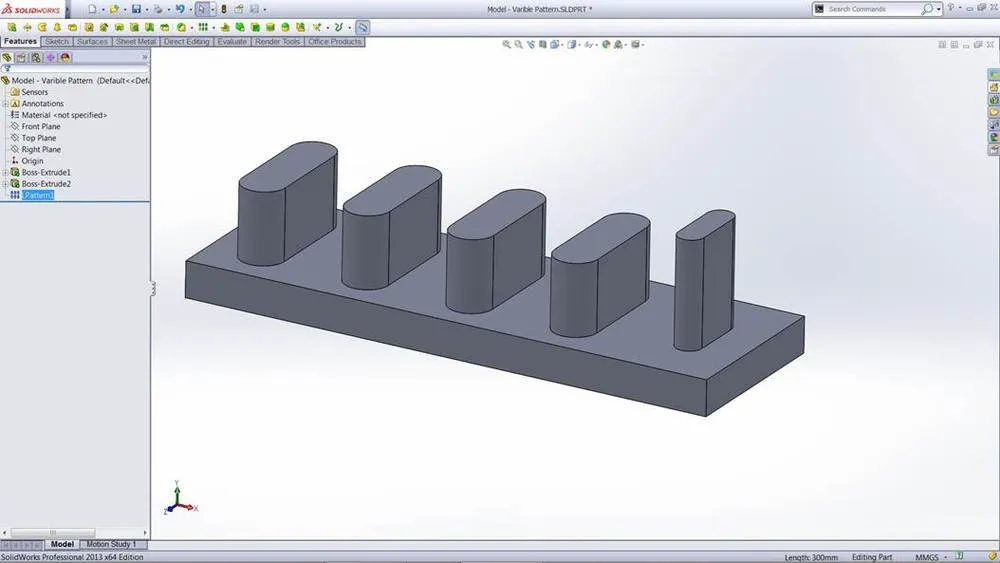Click the Model tab at the bottom
This screenshot has width=1000, height=563.
pyautogui.click(x=62, y=545)
